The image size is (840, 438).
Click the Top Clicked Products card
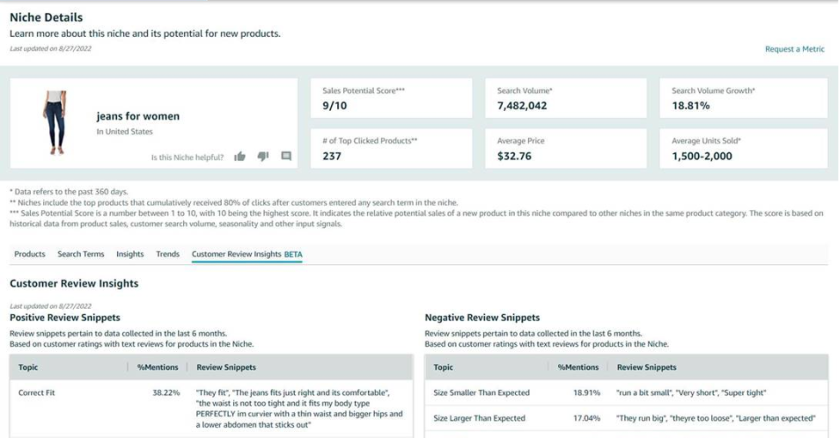391,148
